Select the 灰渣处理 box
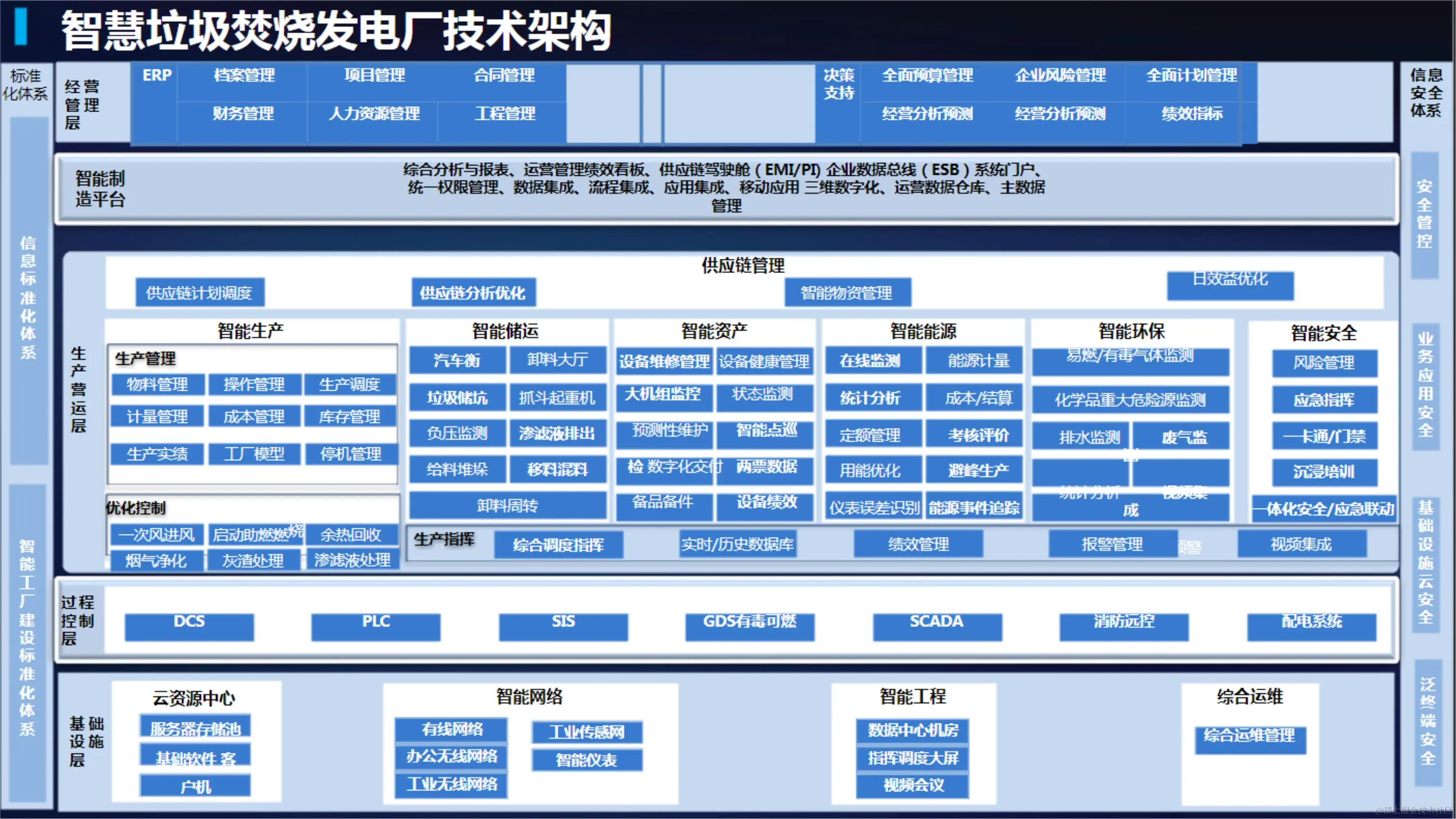 pos(253,561)
